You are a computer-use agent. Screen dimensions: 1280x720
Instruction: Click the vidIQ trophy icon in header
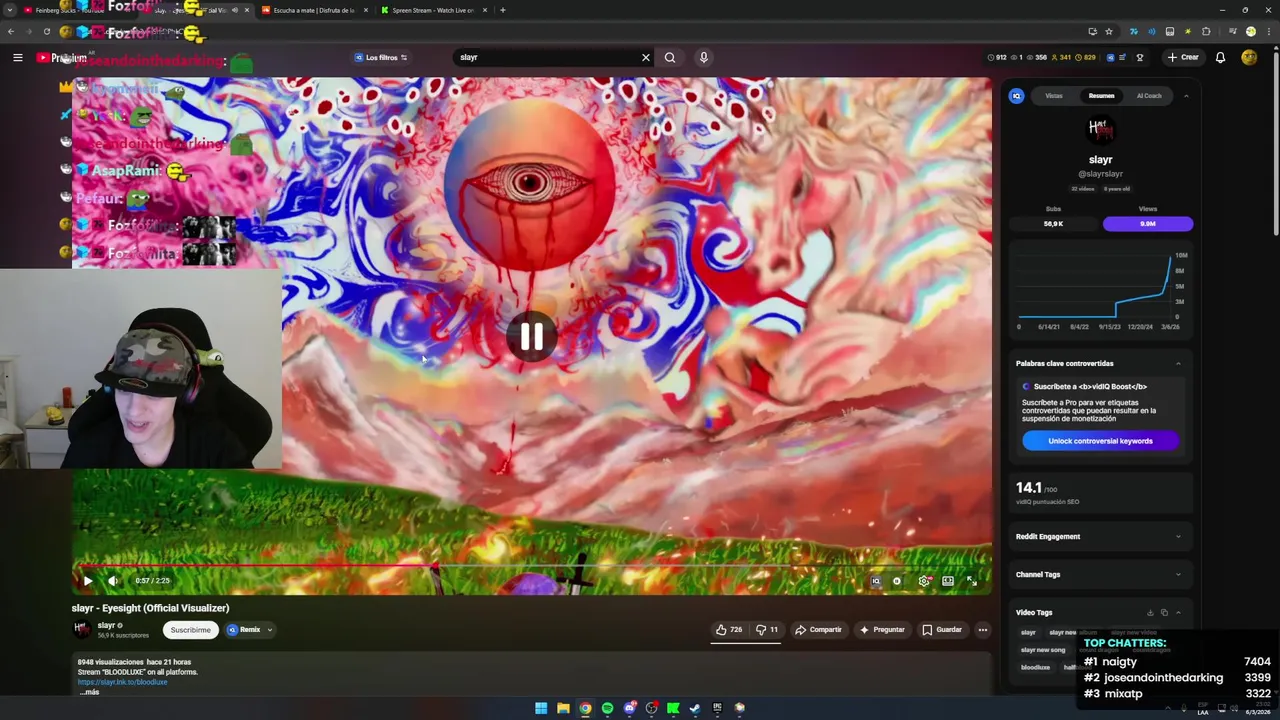[x=1140, y=58]
